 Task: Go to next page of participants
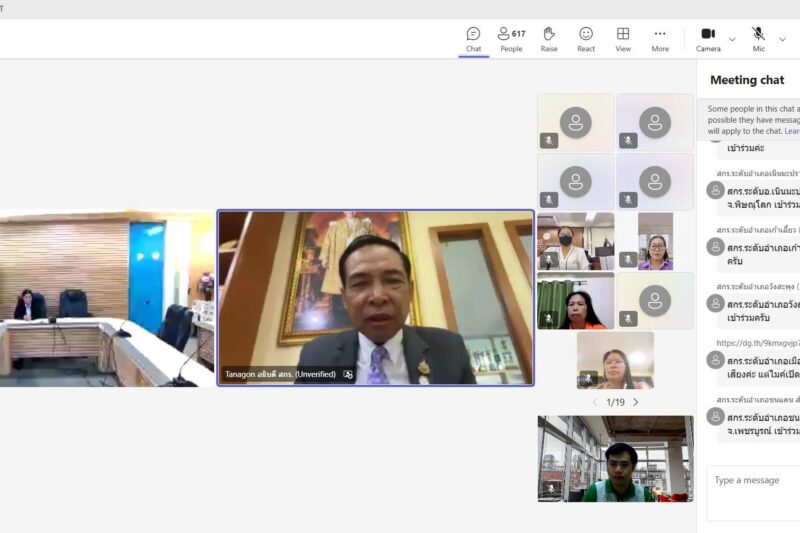click(636, 402)
